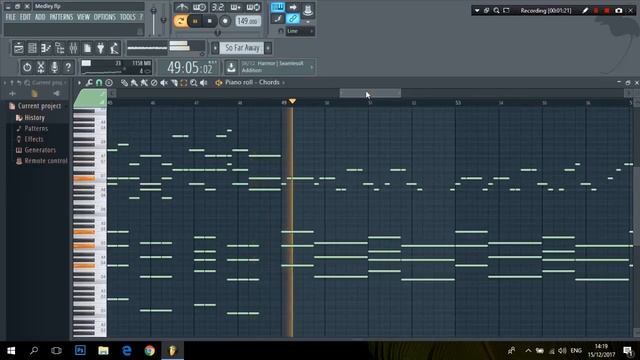Click the question mark help icon

point(68,67)
